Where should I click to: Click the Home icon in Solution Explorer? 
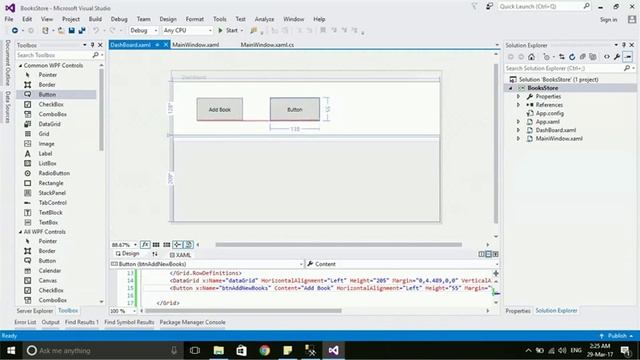point(531,57)
